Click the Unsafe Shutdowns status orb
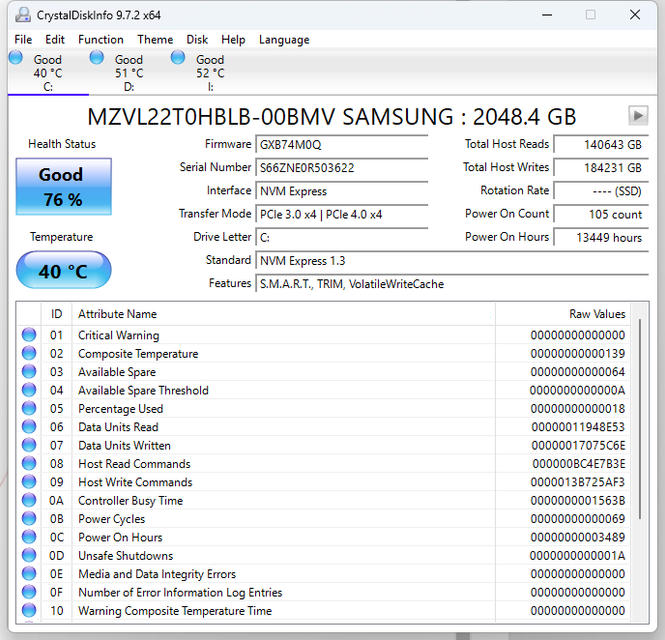The image size is (665, 640). click(29, 556)
